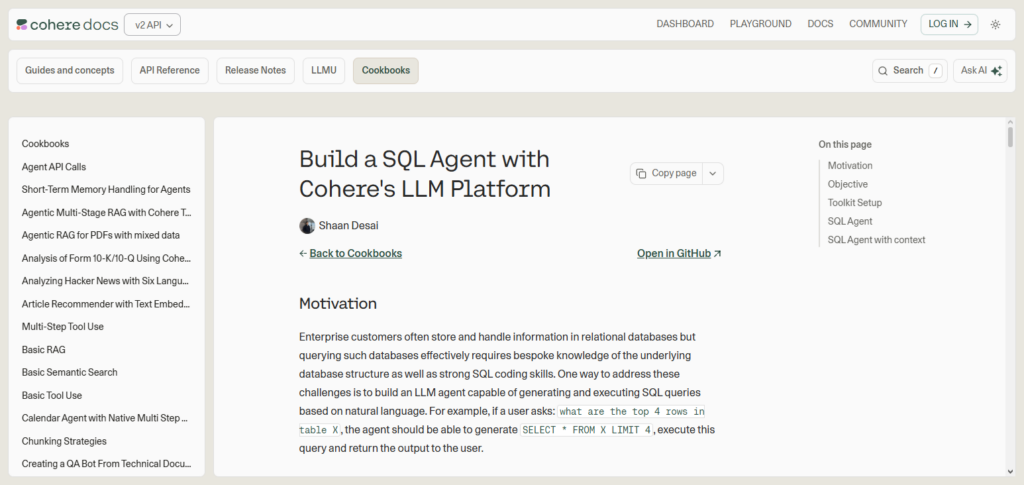
Task: Click the 'Build a SQL Agent' page title
Action: (424, 174)
